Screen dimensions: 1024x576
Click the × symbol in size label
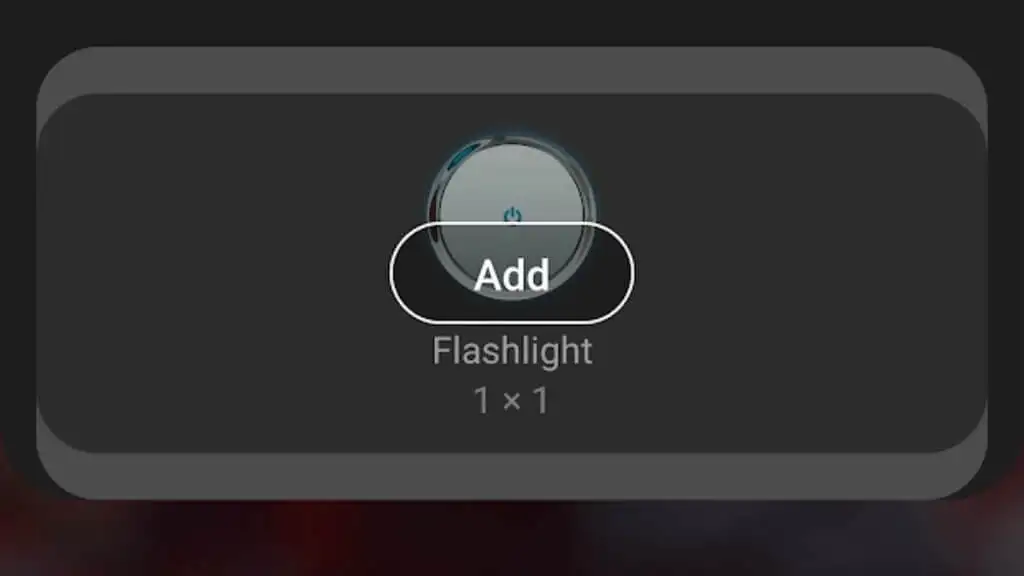pos(512,400)
